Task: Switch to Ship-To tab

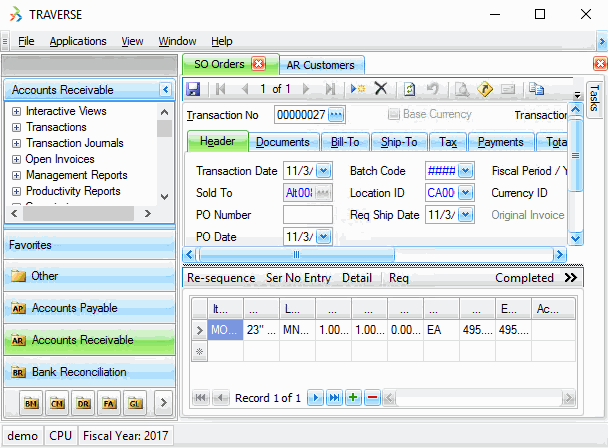Action: point(399,142)
